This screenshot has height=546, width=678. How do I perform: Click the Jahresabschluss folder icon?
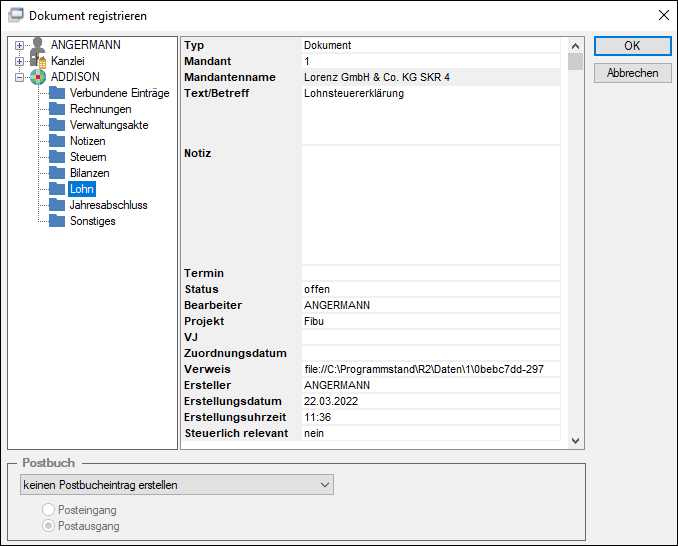coord(57,205)
